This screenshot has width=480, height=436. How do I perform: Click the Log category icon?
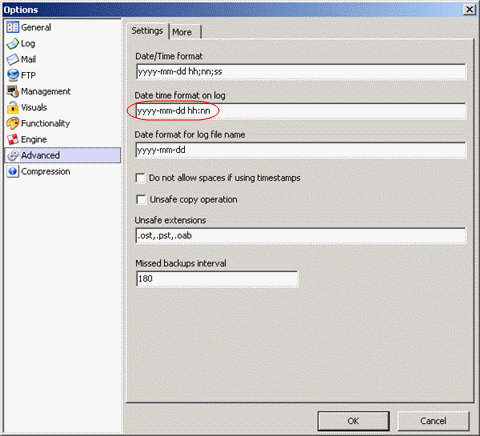(x=13, y=43)
